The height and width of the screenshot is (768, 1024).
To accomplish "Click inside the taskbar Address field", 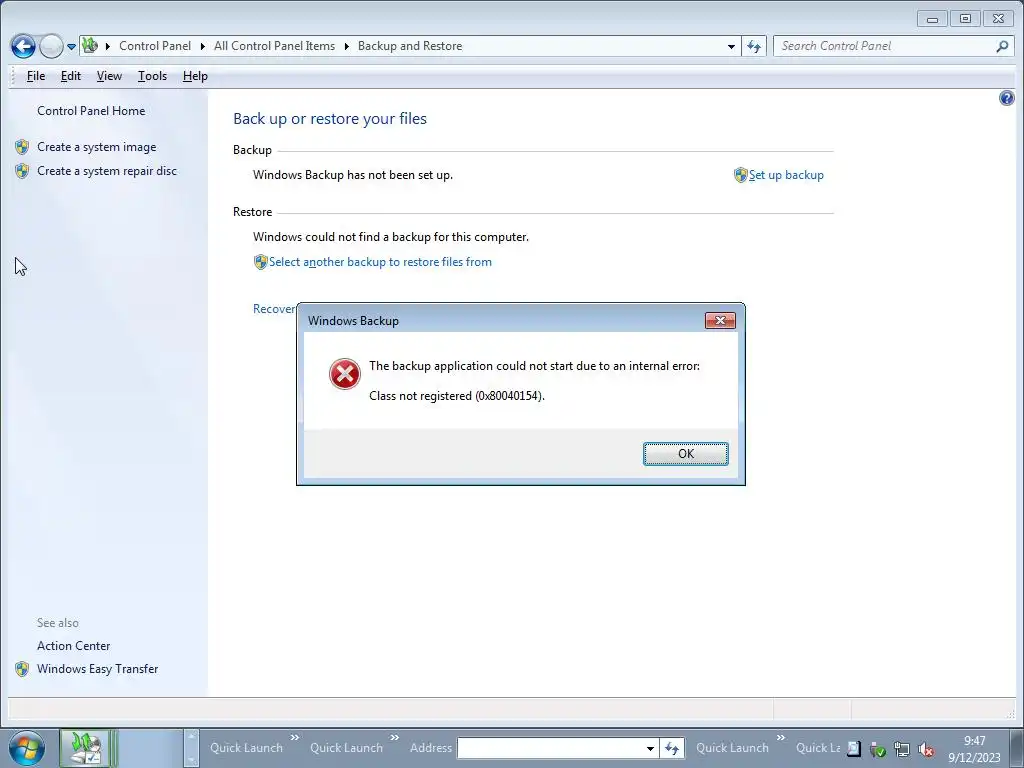I will pos(551,748).
